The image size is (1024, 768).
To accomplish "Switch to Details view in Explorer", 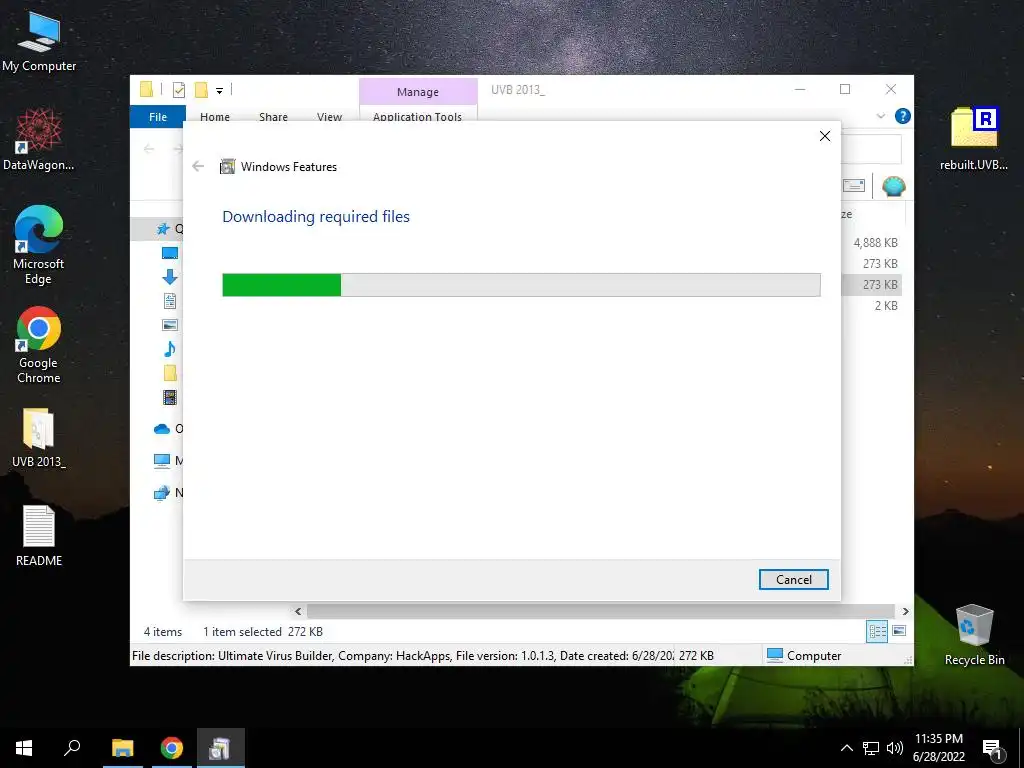I will coord(877,631).
